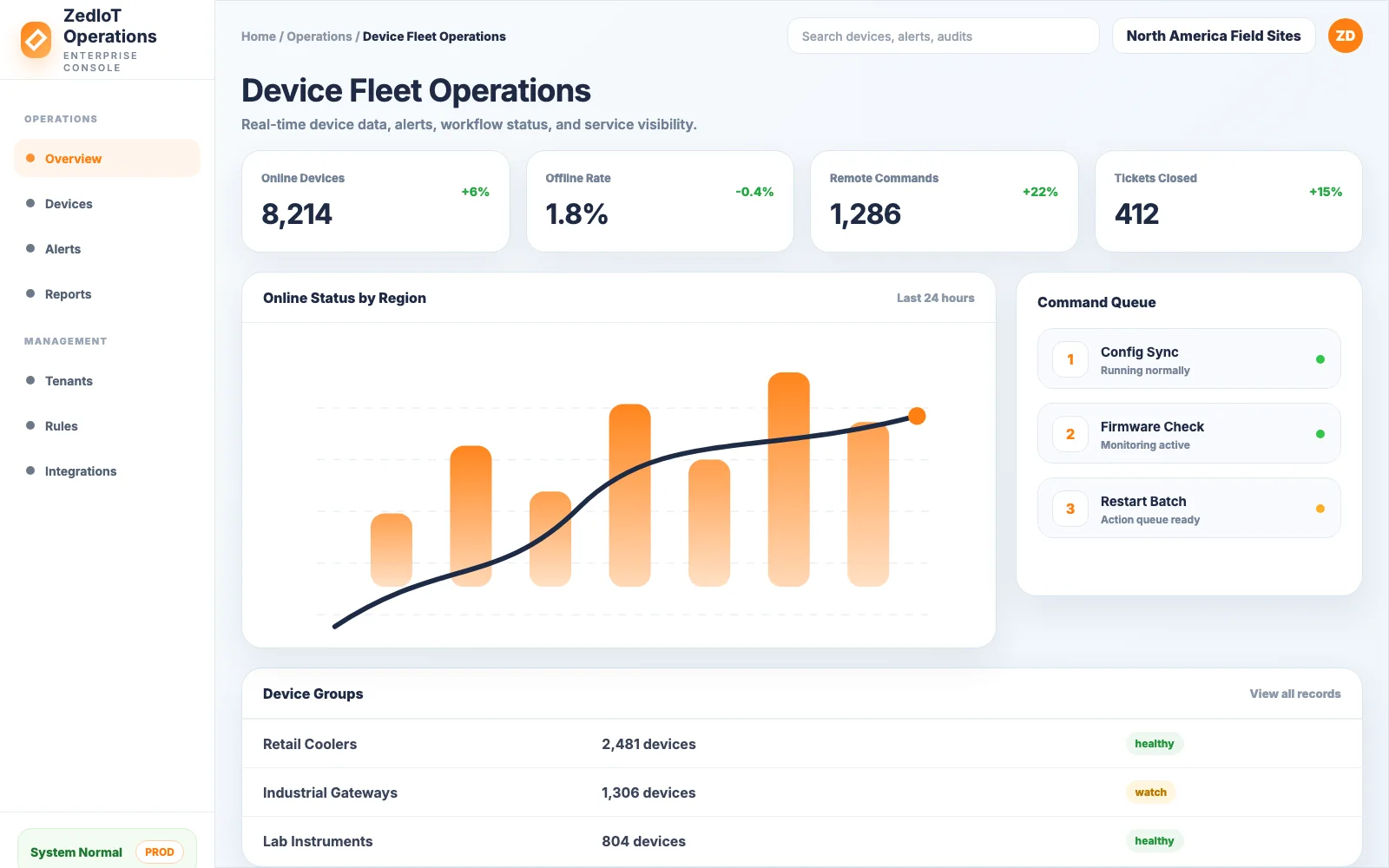This screenshot has height=868, width=1389.
Task: Select the Remote Commands 1,286 card
Action: pyautogui.click(x=944, y=201)
